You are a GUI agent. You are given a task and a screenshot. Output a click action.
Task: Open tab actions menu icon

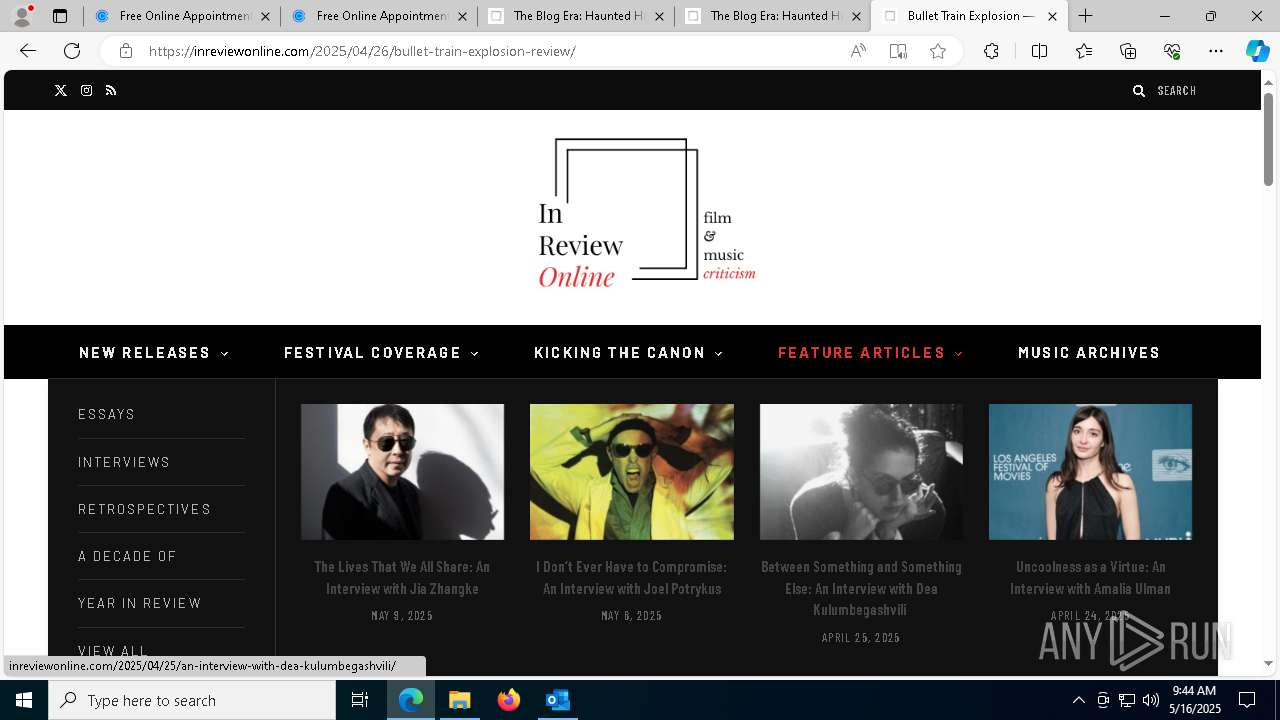(x=60, y=16)
